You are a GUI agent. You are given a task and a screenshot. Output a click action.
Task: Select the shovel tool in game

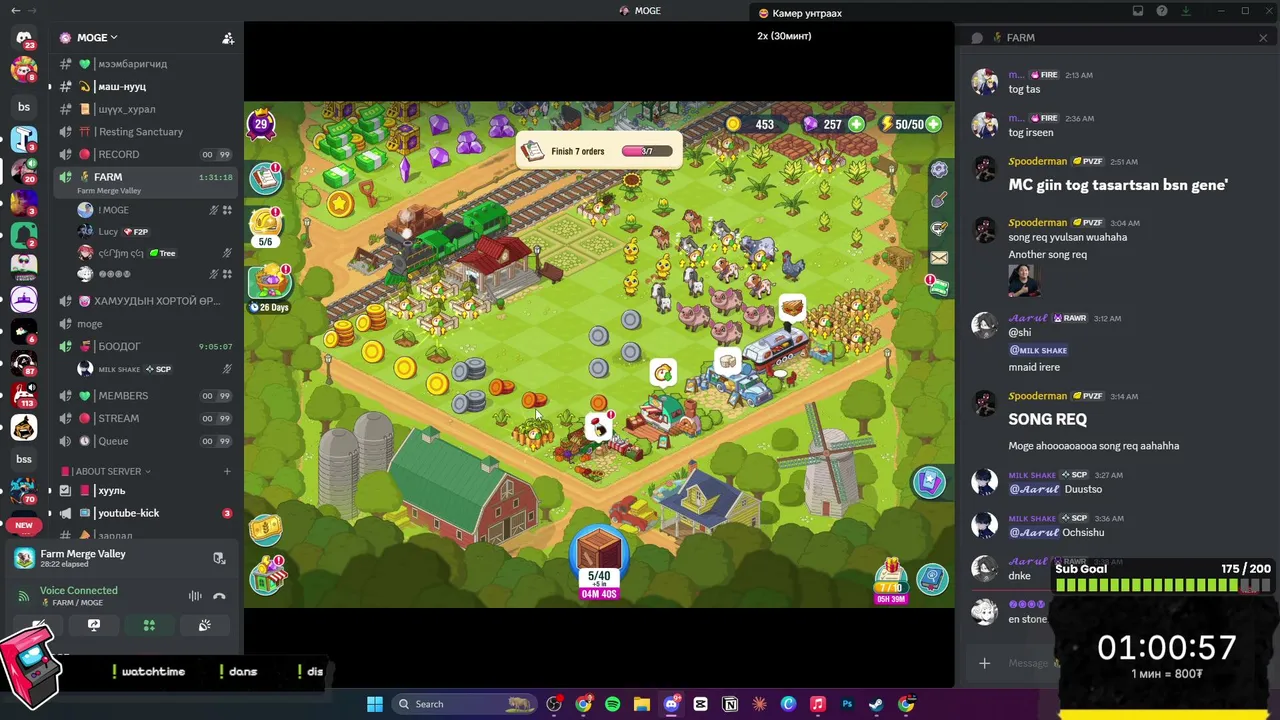coord(939,200)
